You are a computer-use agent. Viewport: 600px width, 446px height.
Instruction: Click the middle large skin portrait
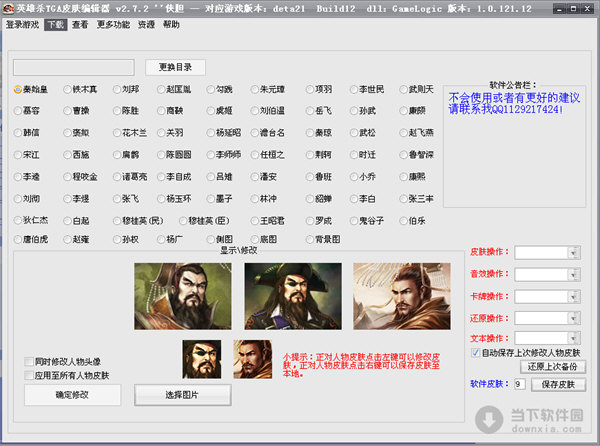pos(281,297)
